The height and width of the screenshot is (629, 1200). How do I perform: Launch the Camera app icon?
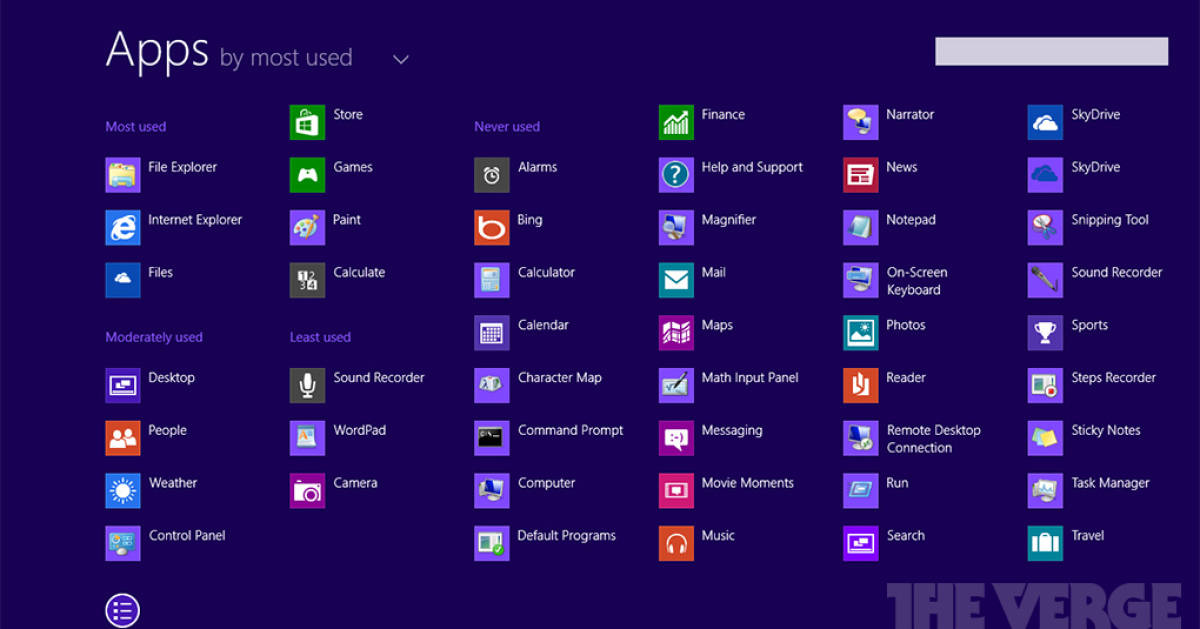307,490
